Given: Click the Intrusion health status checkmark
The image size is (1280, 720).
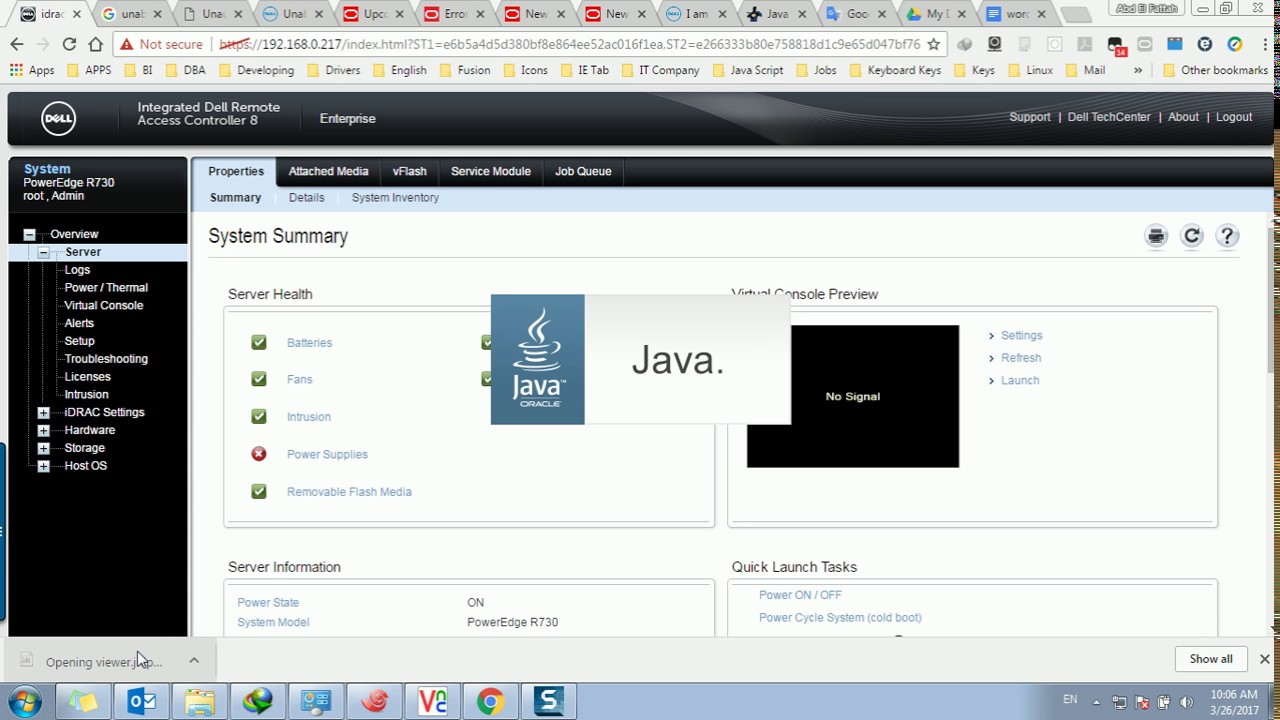Looking at the screenshot, I should point(259,416).
